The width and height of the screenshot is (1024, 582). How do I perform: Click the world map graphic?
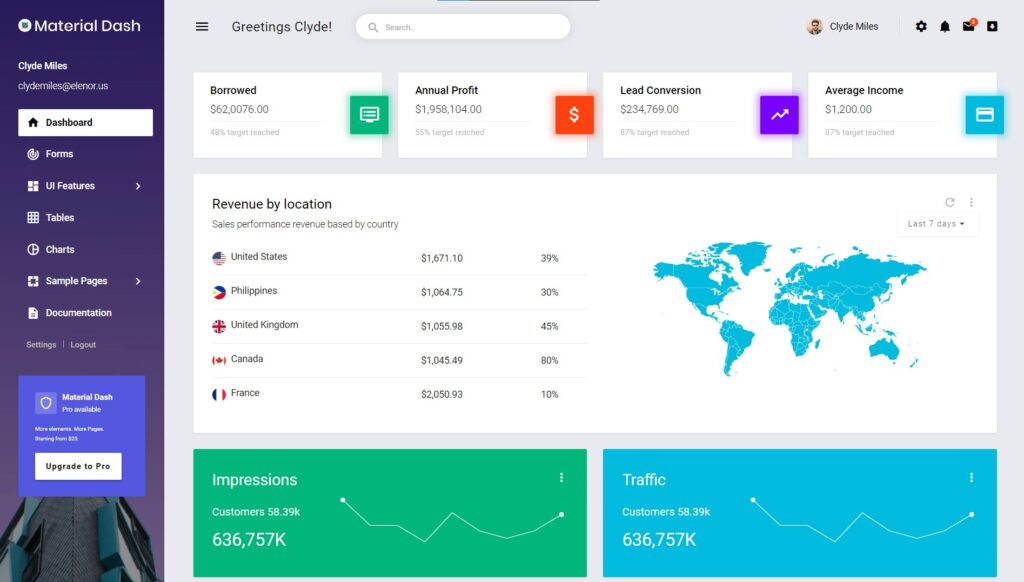click(x=789, y=308)
